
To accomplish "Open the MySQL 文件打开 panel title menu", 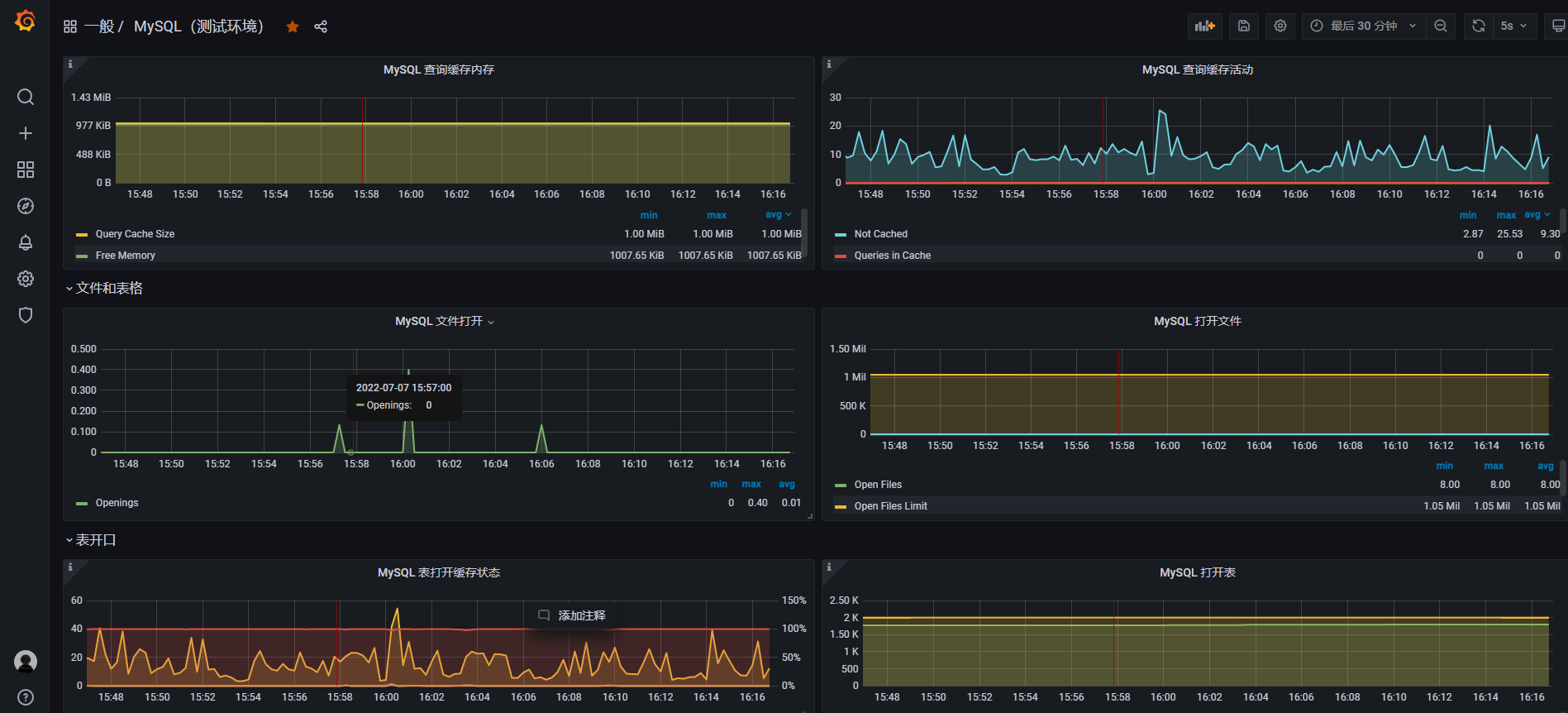I will 445,321.
